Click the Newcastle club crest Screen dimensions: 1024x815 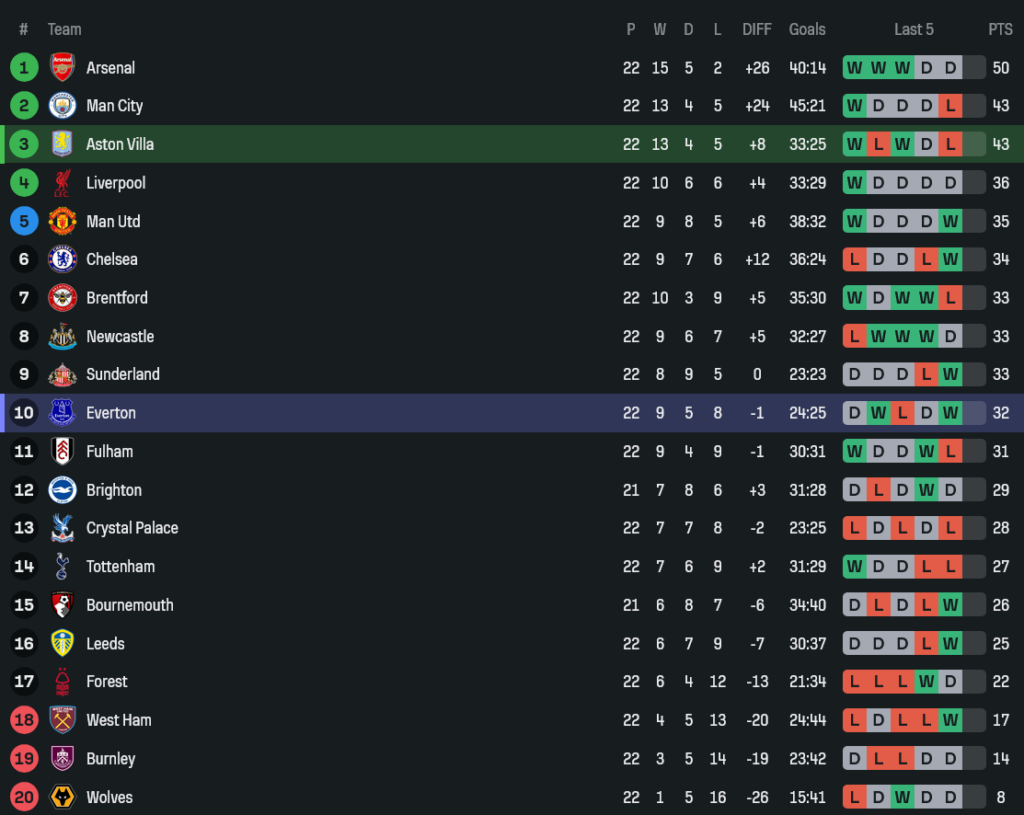[62, 337]
